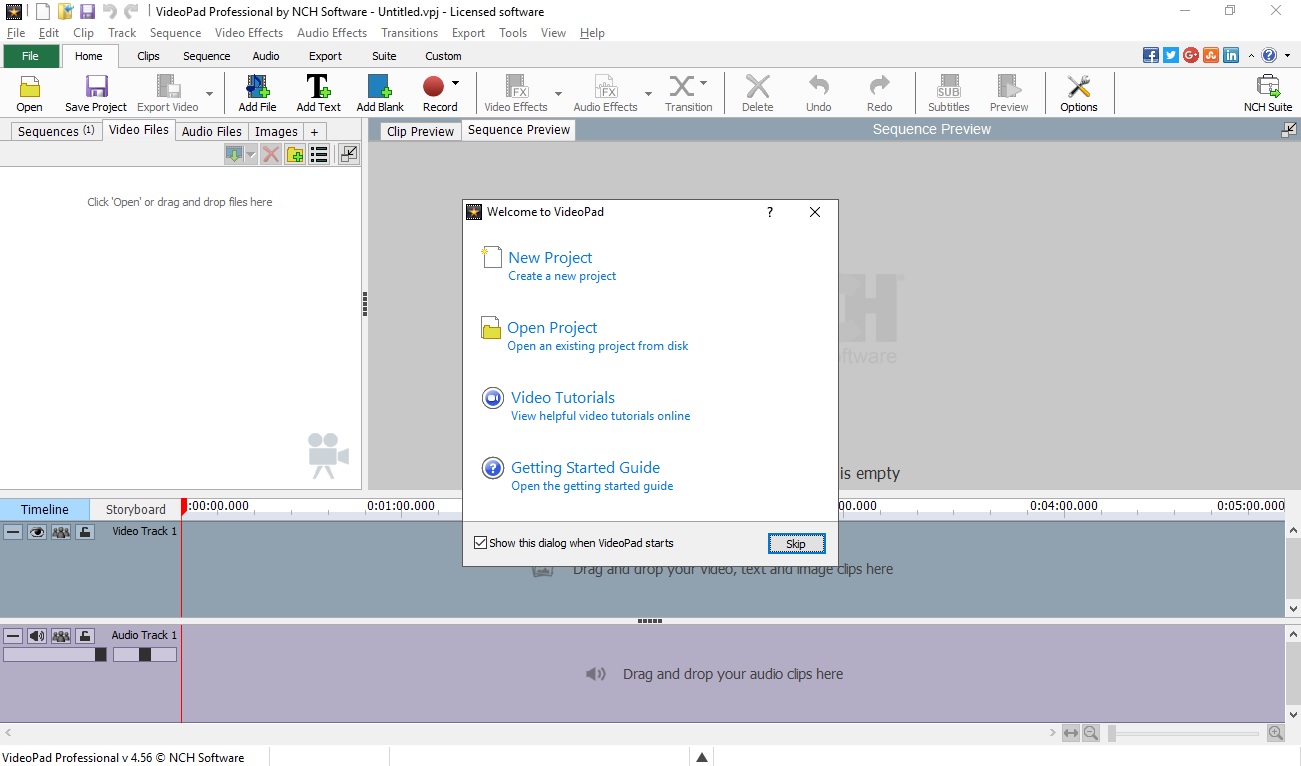Collapse Audio Track 1 with minus button
Viewport: 1301px width, 766px height.
pyautogui.click(x=13, y=636)
